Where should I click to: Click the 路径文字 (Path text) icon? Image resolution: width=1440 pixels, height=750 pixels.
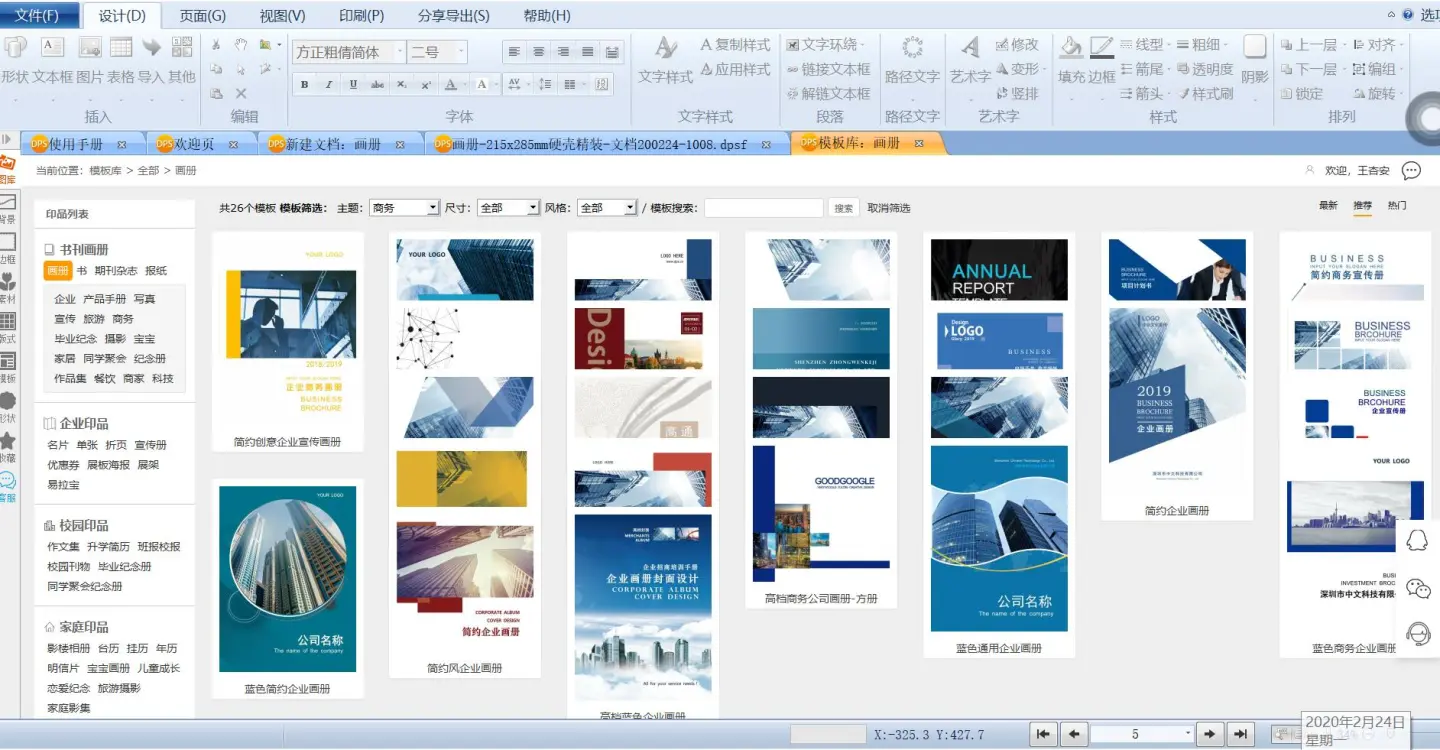point(912,48)
